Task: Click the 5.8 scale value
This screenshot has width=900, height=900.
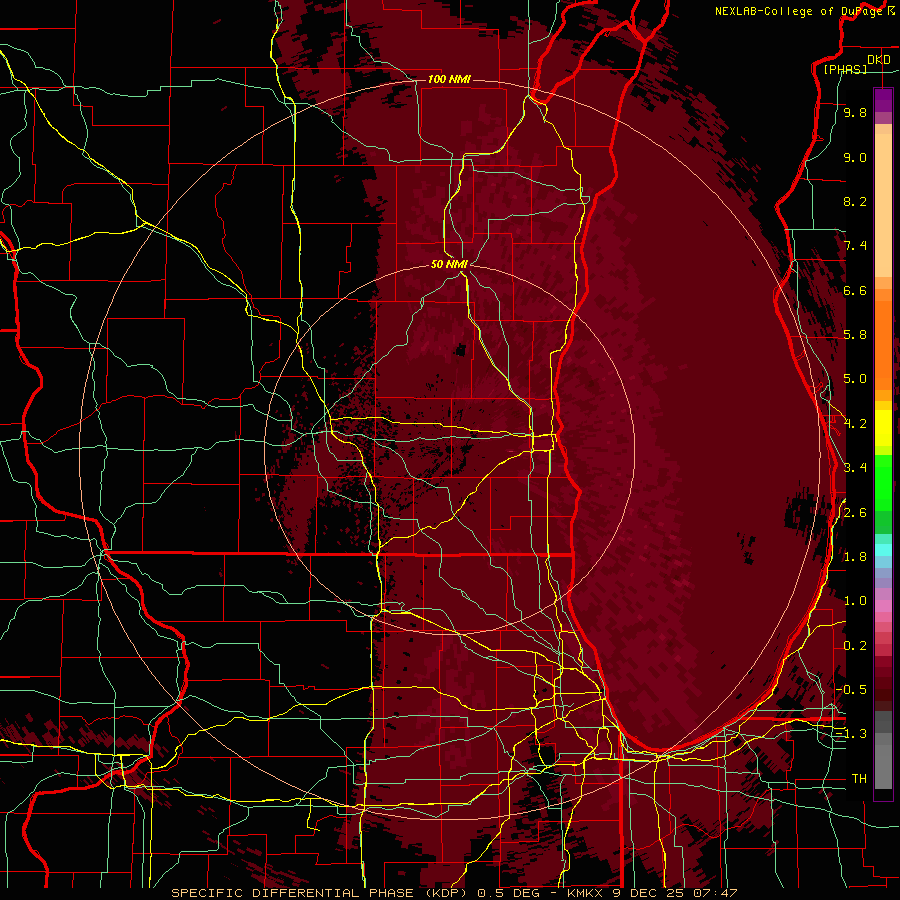Action: (x=855, y=335)
